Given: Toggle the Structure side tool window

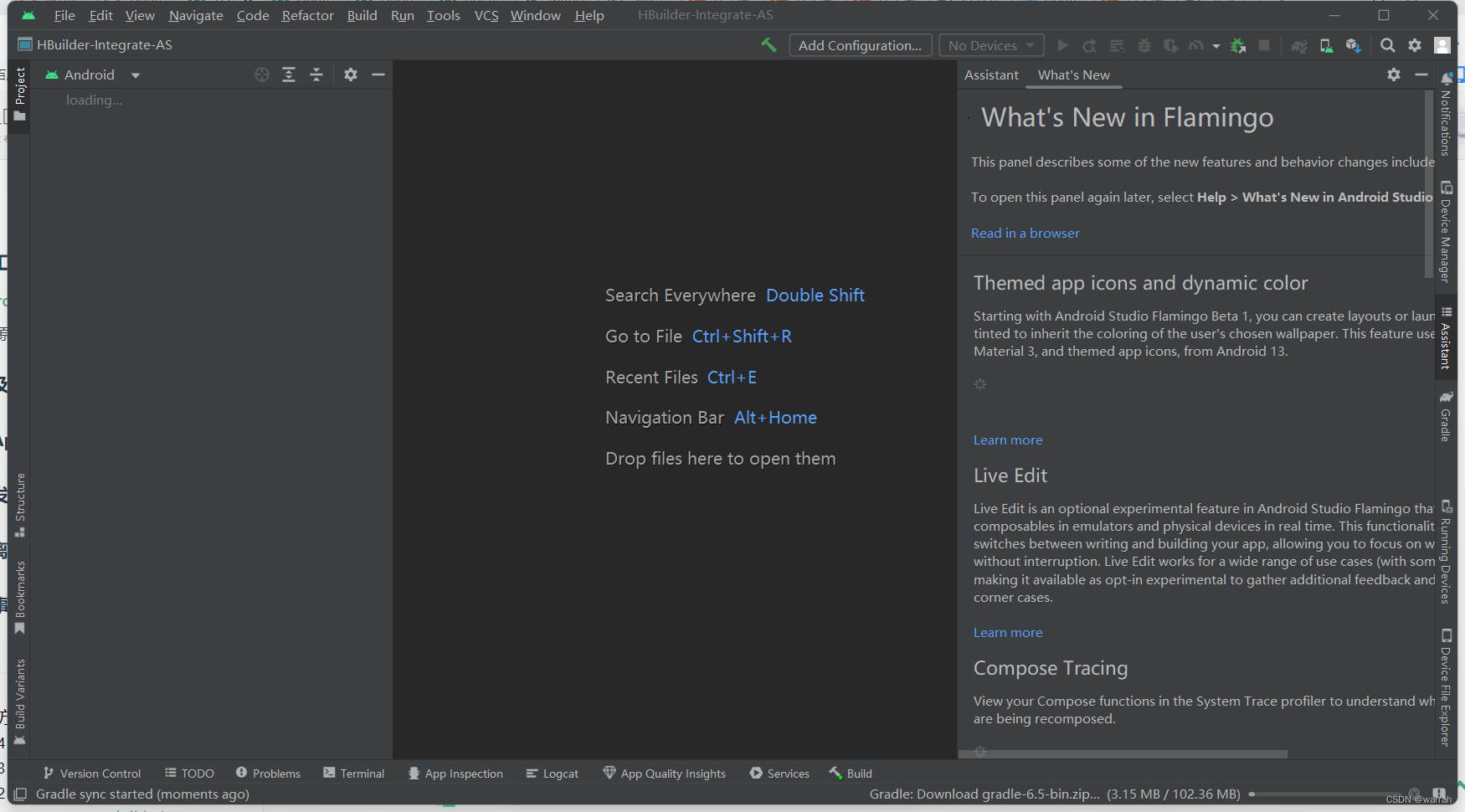Looking at the screenshot, I should click(x=20, y=505).
